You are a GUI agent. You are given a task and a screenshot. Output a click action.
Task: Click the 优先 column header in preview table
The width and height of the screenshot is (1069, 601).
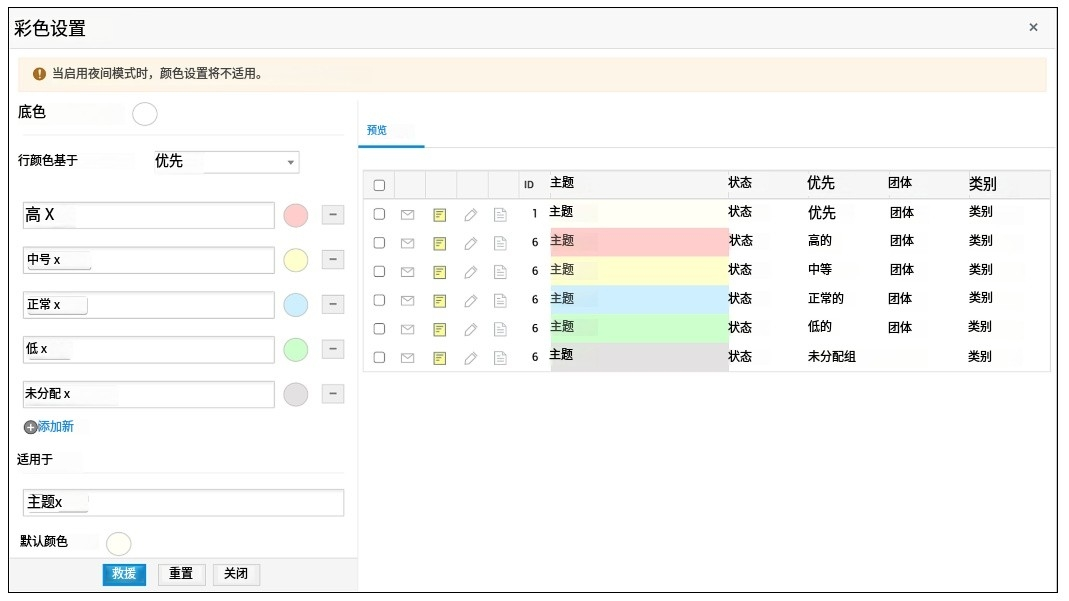click(x=820, y=184)
